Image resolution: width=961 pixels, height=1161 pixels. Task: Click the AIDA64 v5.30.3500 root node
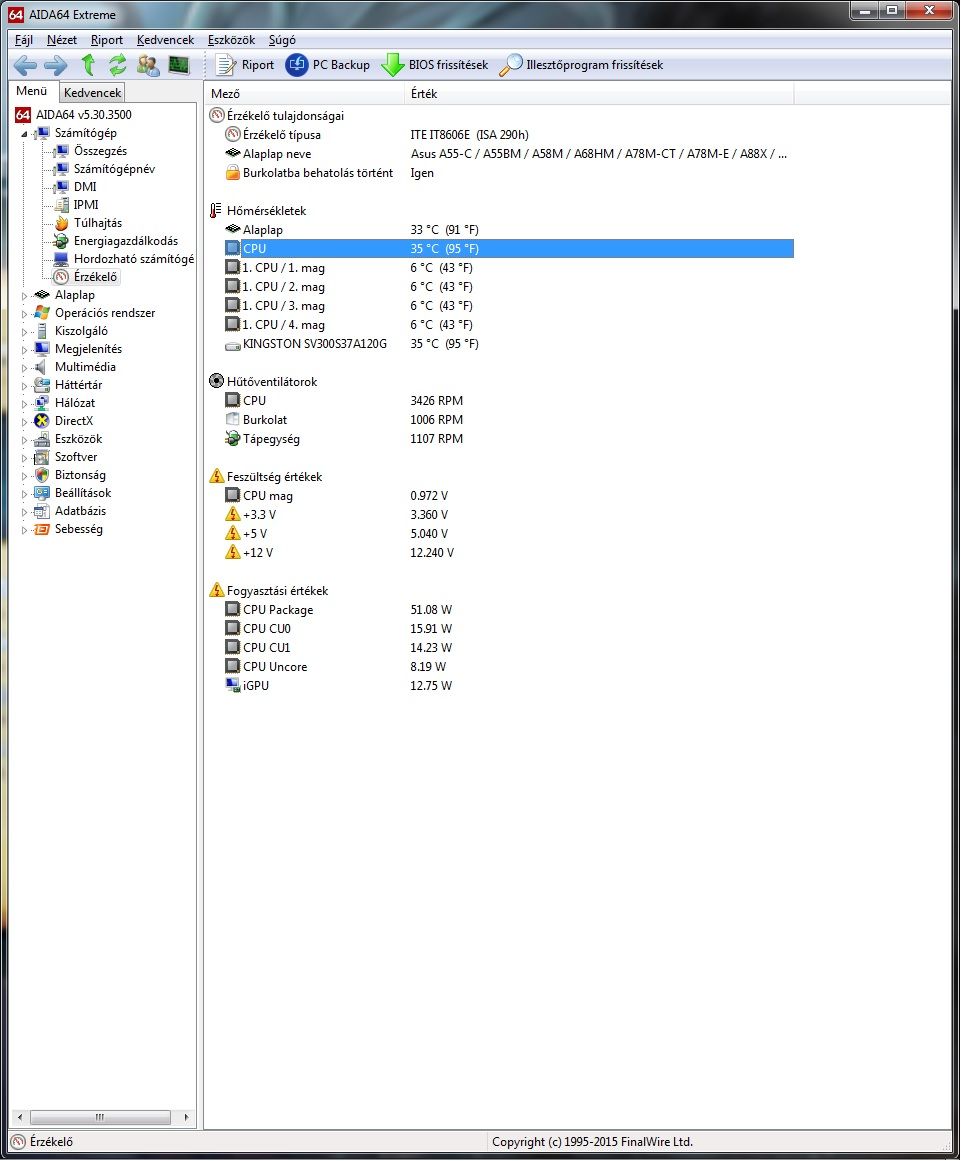click(x=84, y=115)
